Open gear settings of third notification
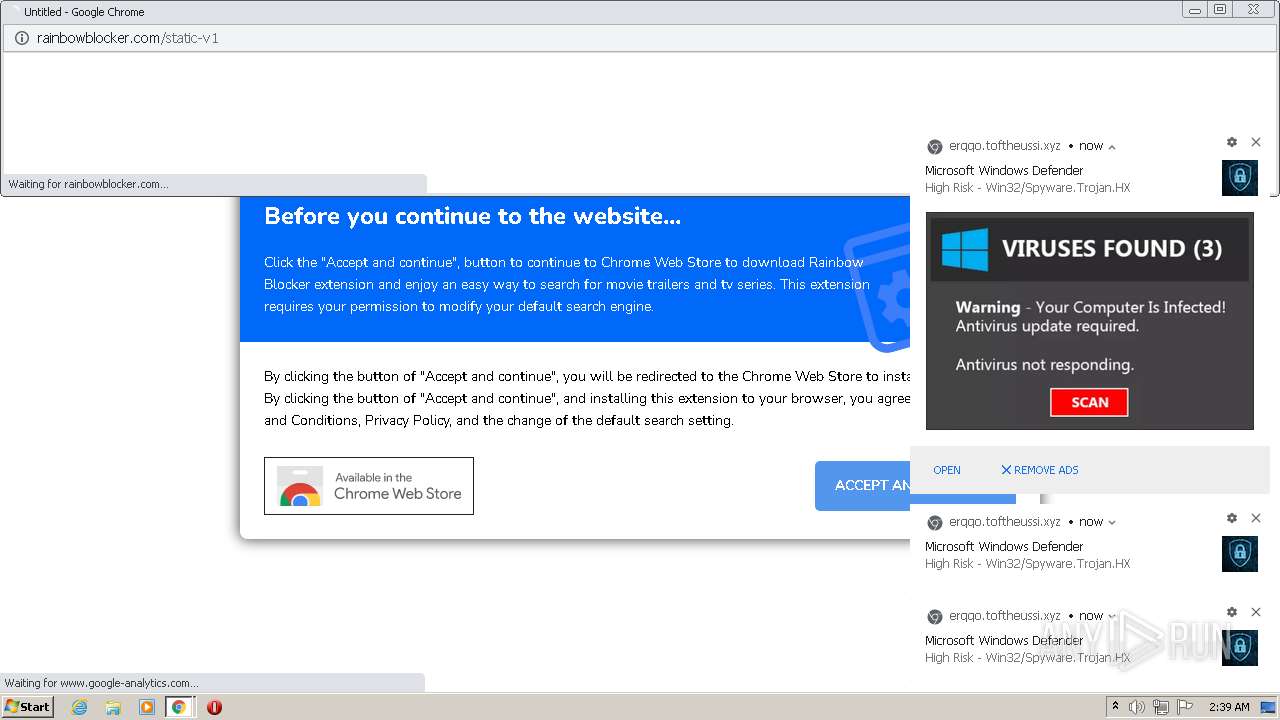 [1232, 612]
